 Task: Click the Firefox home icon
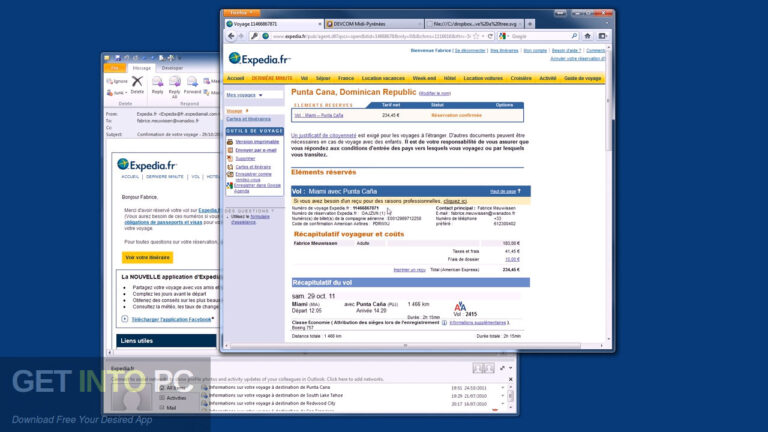point(587,36)
